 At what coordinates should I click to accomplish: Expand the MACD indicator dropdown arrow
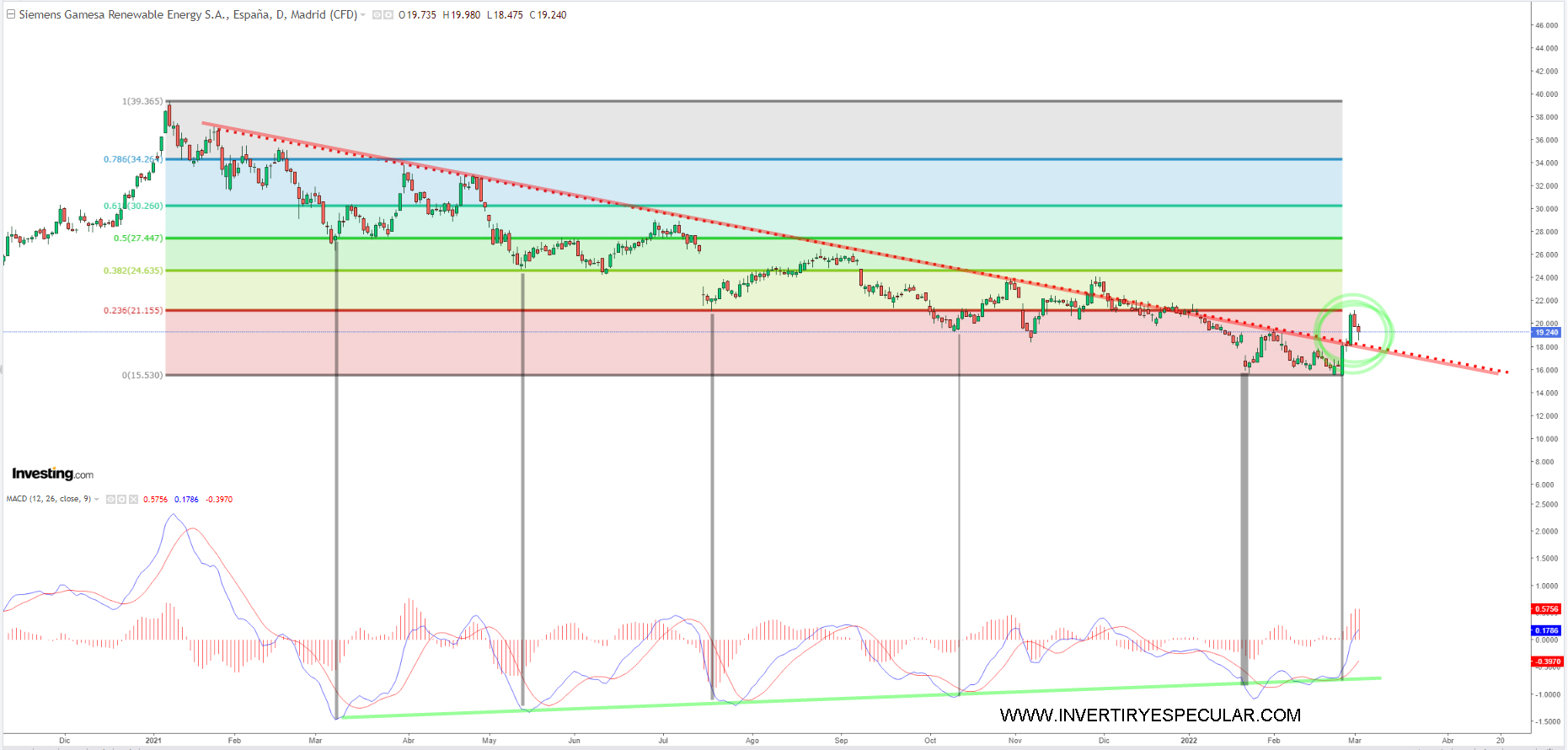97,500
